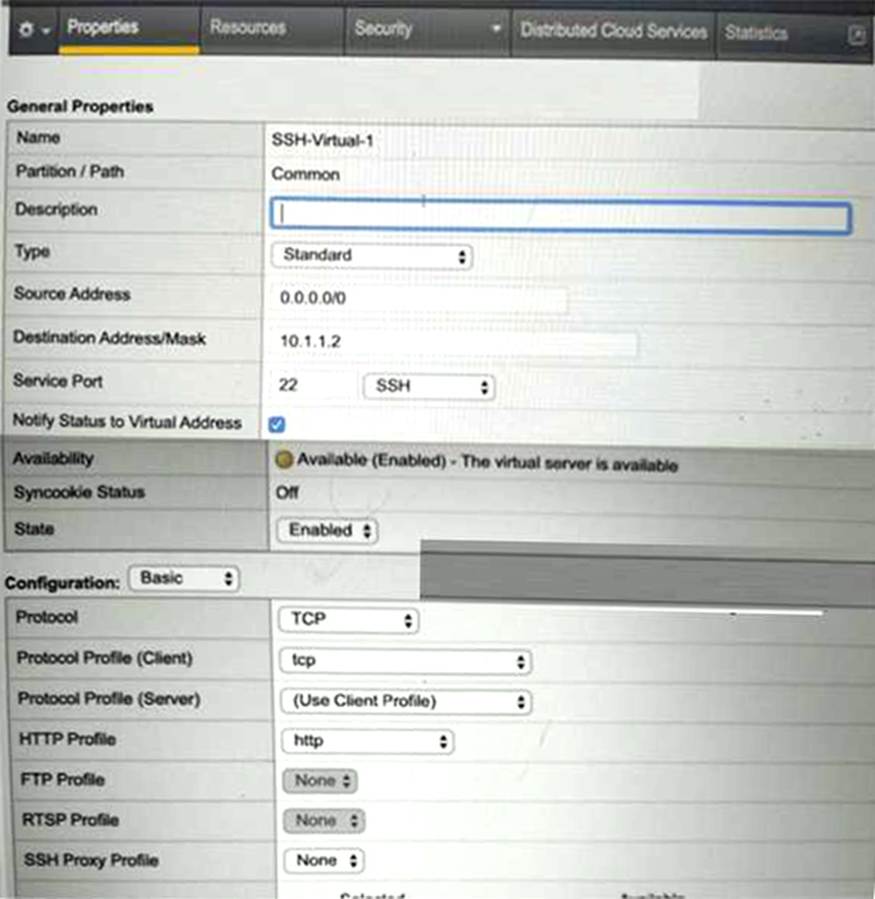Viewport: 875px width, 899px height.
Task: Open Protocol Profile (Client) tcp dropdown
Action: pyautogui.click(x=404, y=661)
